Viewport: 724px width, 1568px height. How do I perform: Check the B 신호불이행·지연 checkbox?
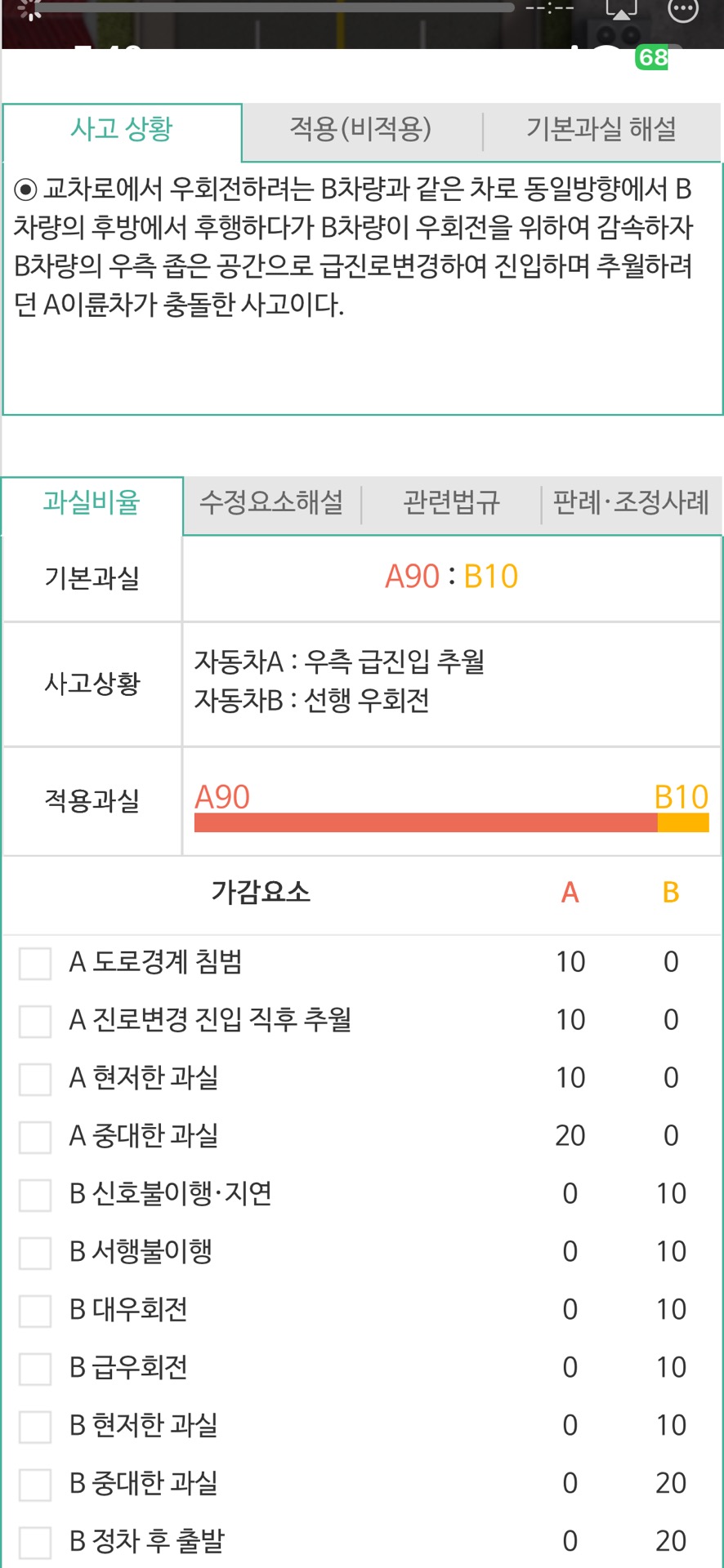tap(35, 1195)
